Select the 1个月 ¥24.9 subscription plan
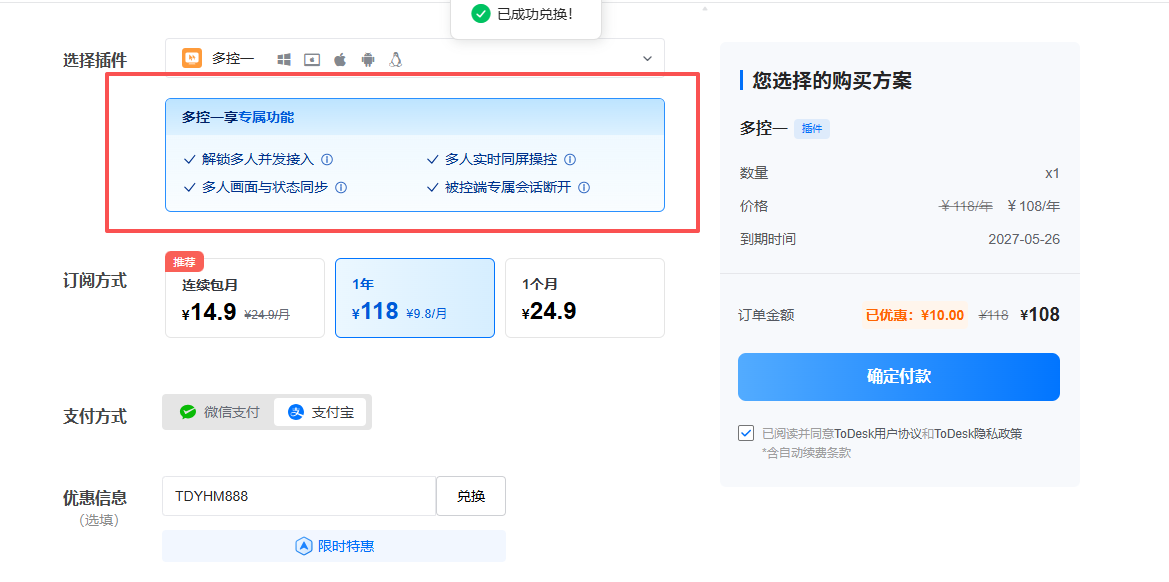This screenshot has width=1169, height=582. tap(584, 298)
